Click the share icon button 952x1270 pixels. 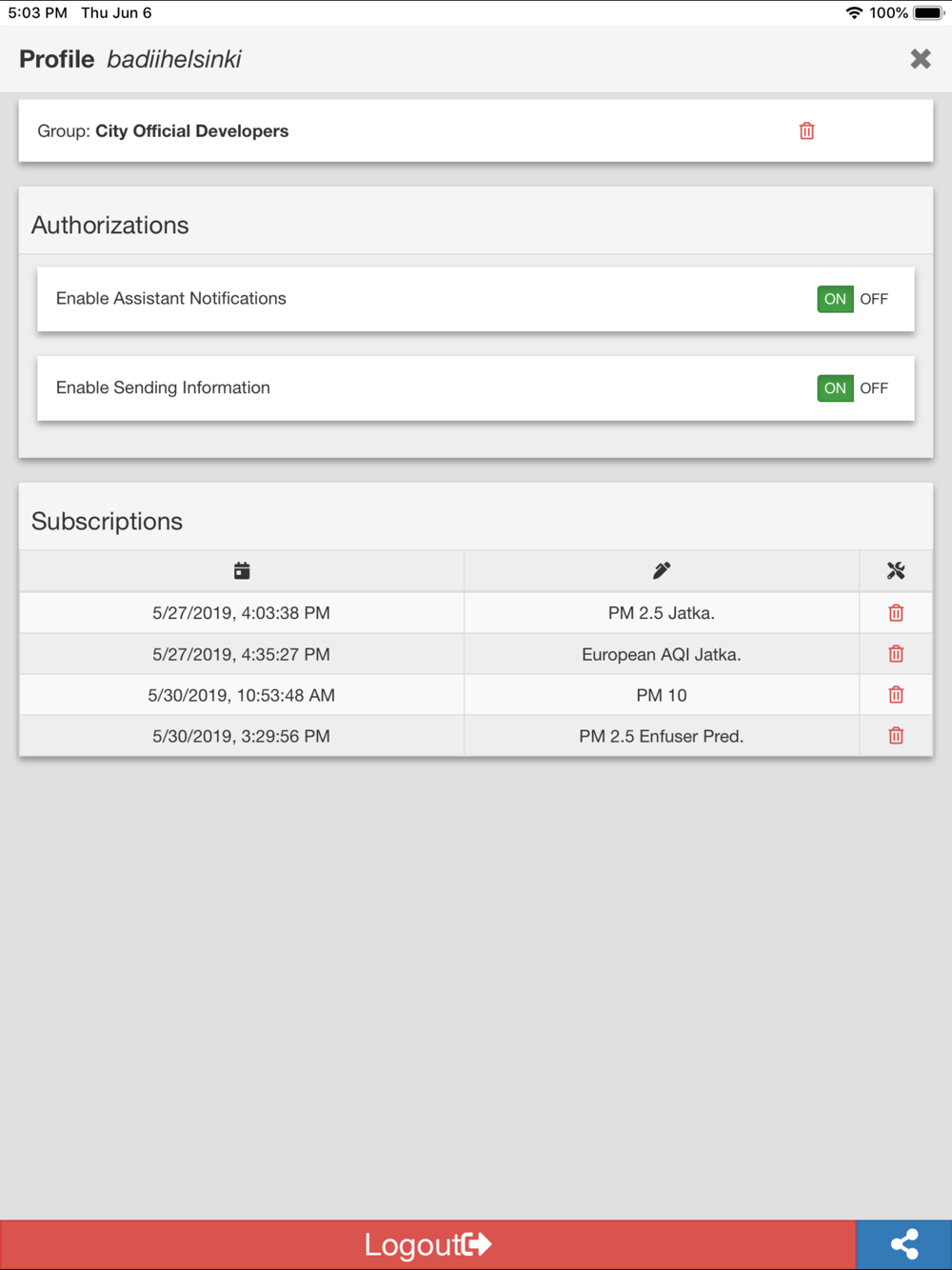[904, 1244]
